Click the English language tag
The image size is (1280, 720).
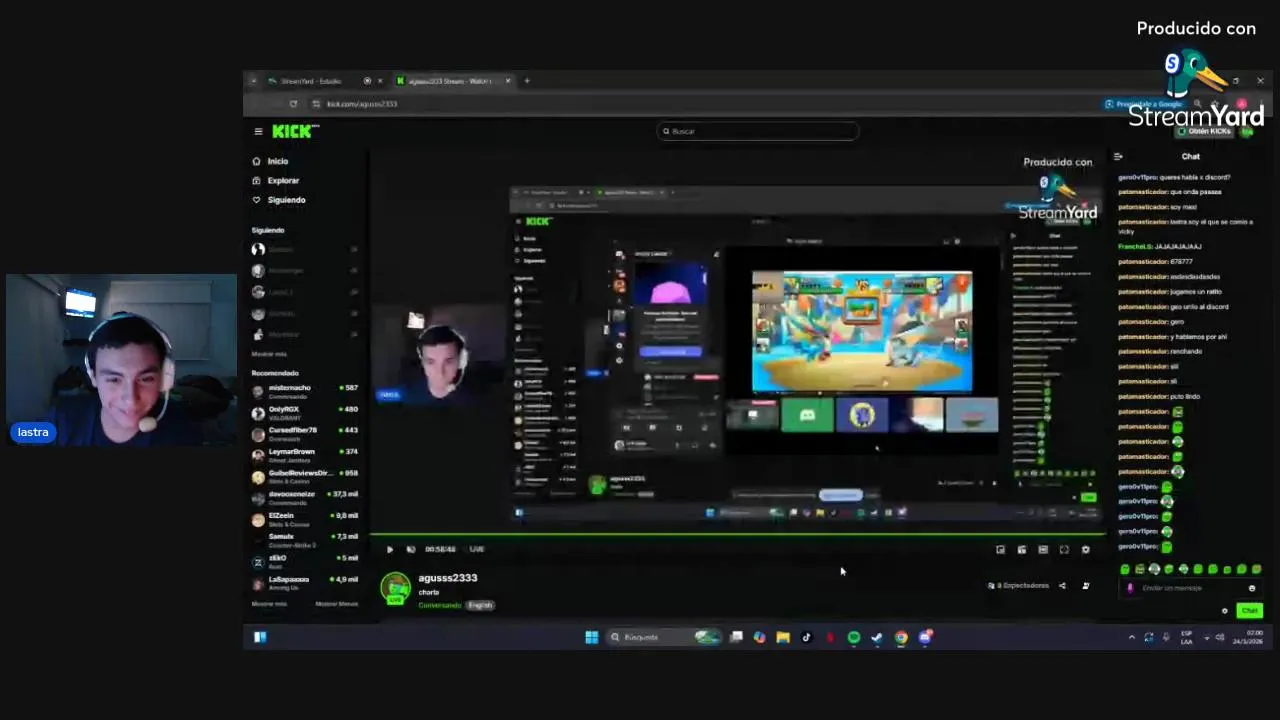point(480,605)
